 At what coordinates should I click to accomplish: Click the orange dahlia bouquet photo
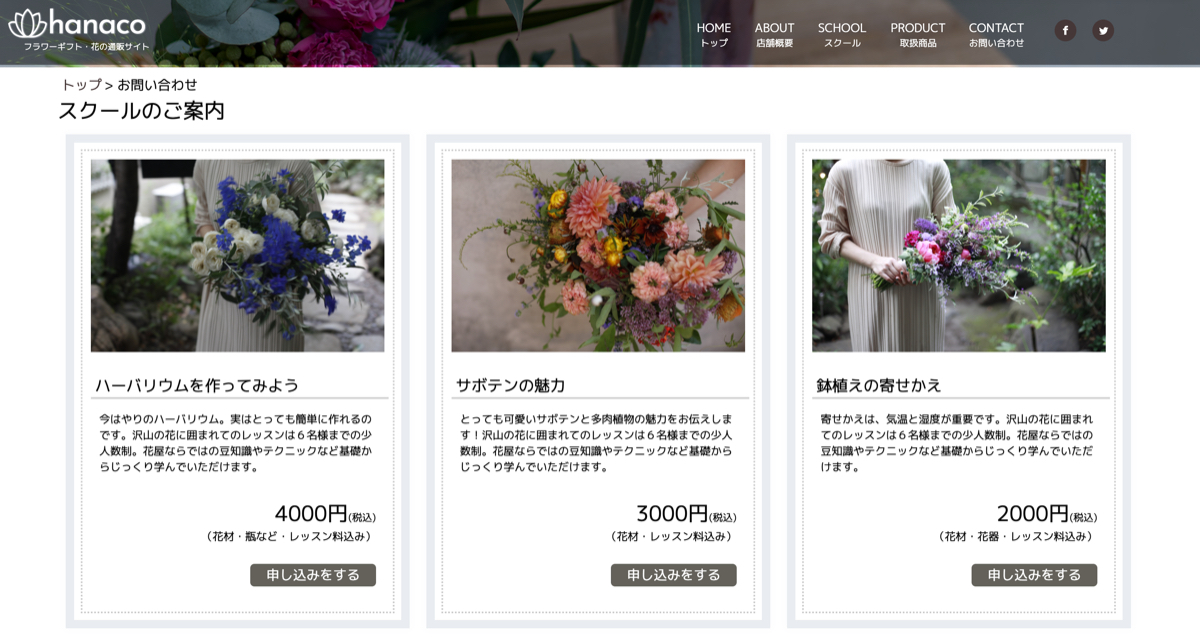598,255
